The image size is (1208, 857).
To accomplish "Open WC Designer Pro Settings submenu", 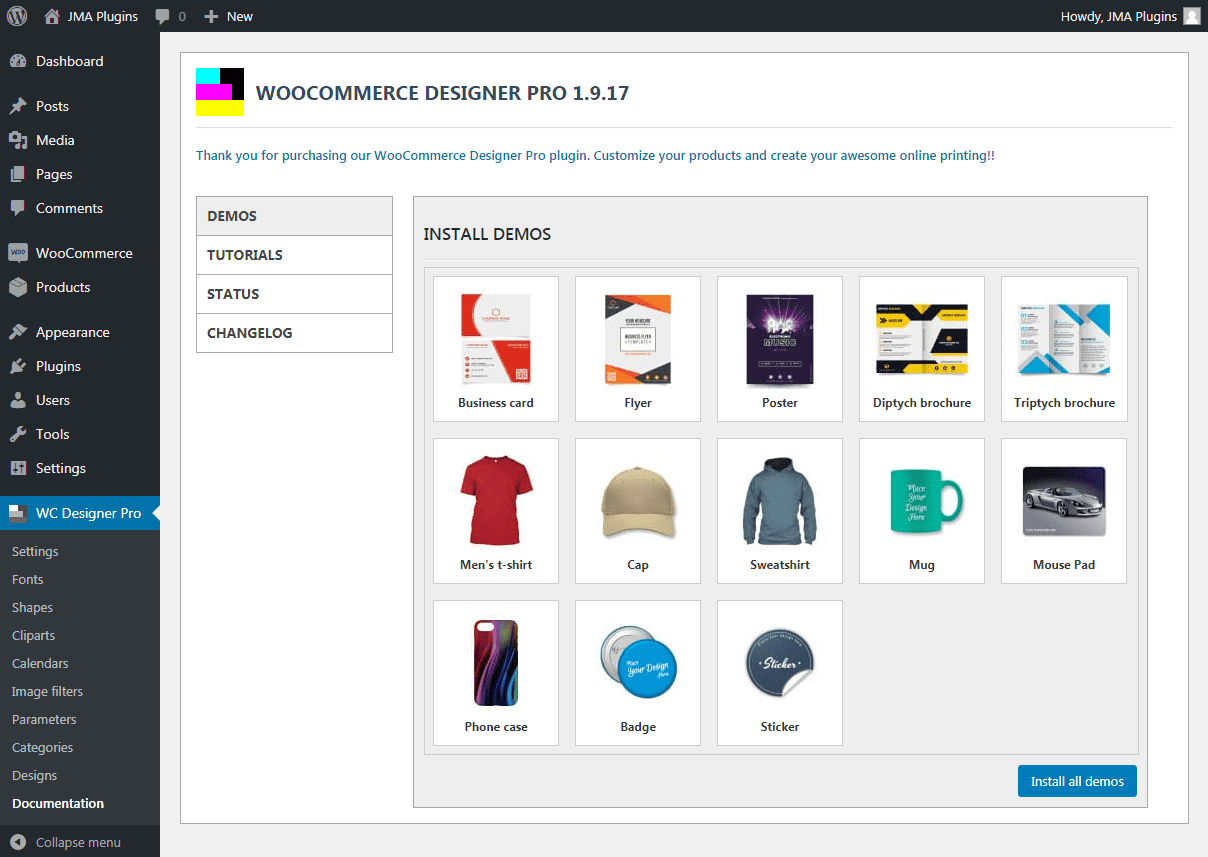I will click(x=35, y=551).
